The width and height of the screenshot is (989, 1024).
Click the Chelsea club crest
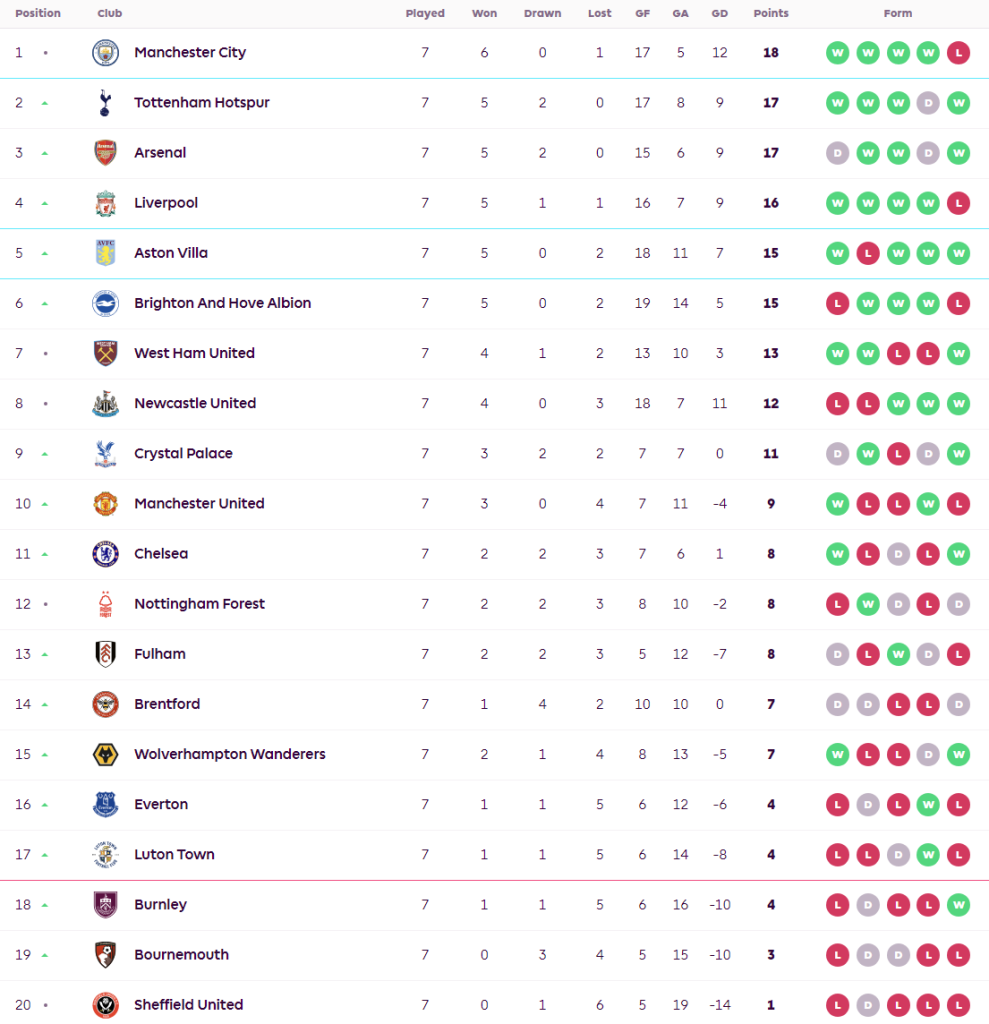(x=105, y=553)
